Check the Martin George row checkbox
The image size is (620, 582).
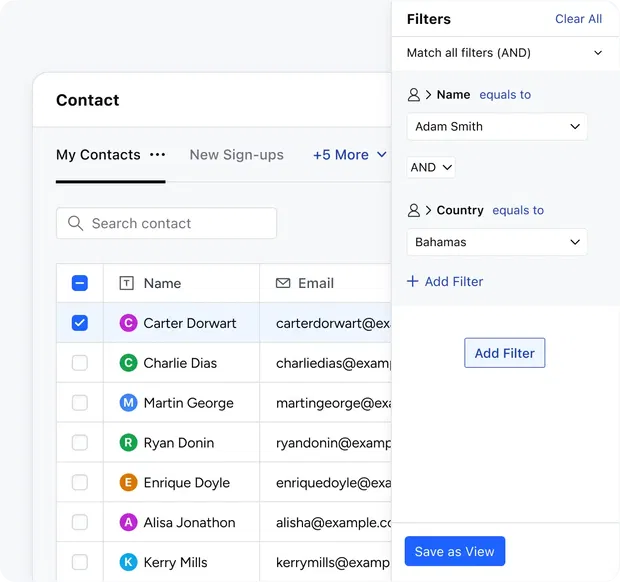[x=79, y=403]
